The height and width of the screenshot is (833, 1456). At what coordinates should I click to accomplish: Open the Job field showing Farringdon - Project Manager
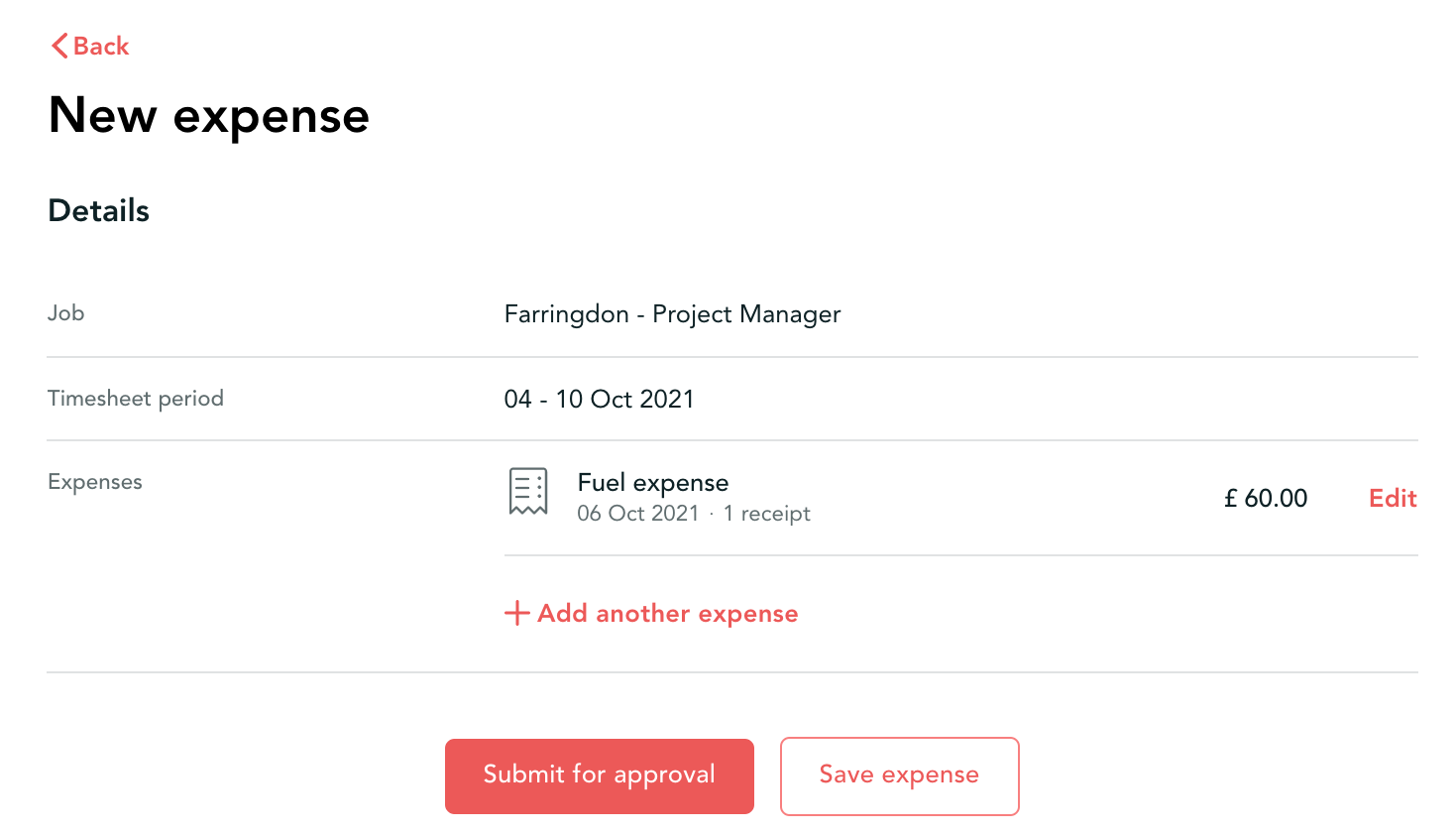point(672,314)
